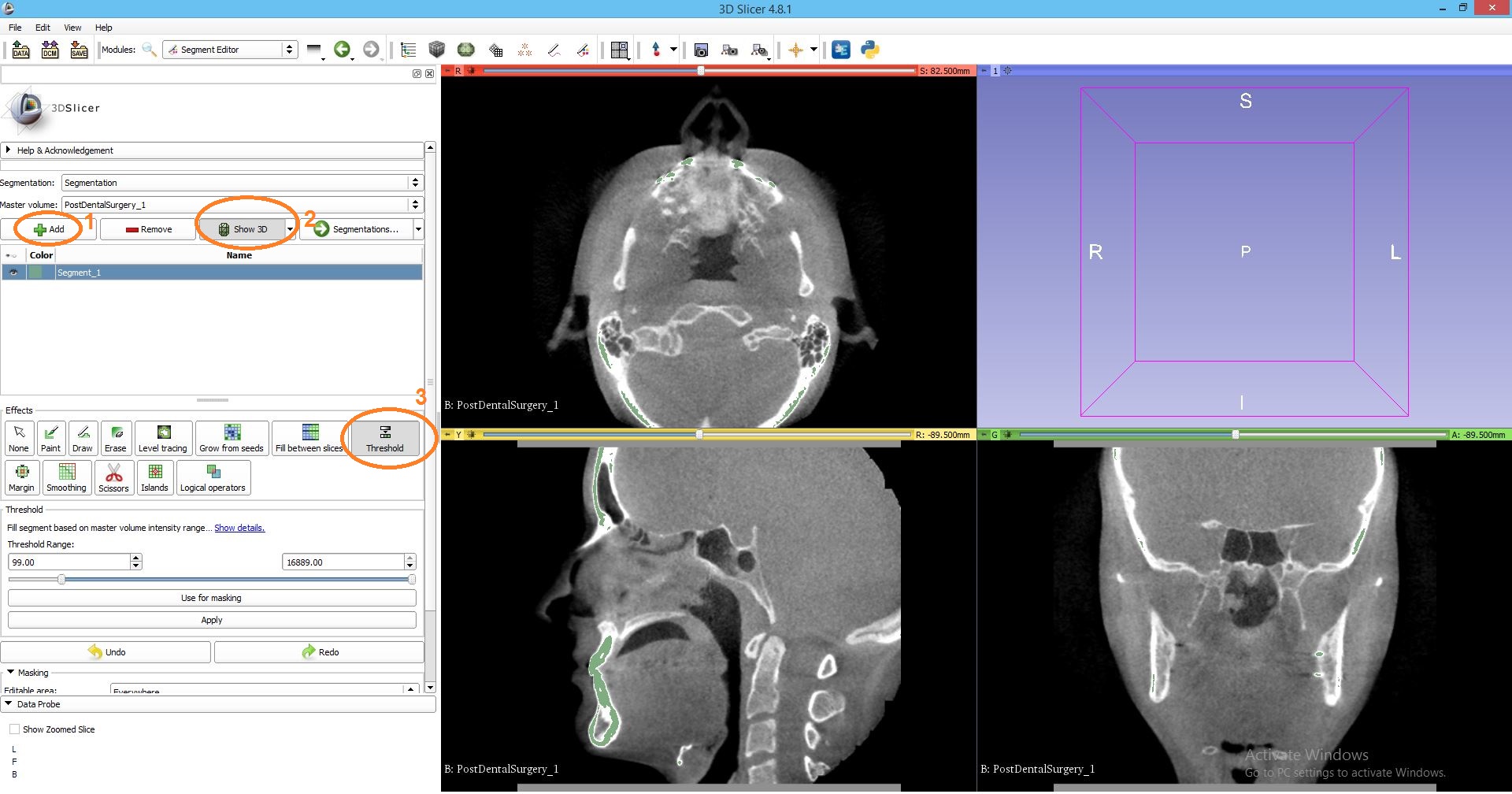The height and width of the screenshot is (794, 1512).
Task: Enable the Show Zoomed Slice checkbox
Action: tap(15, 729)
